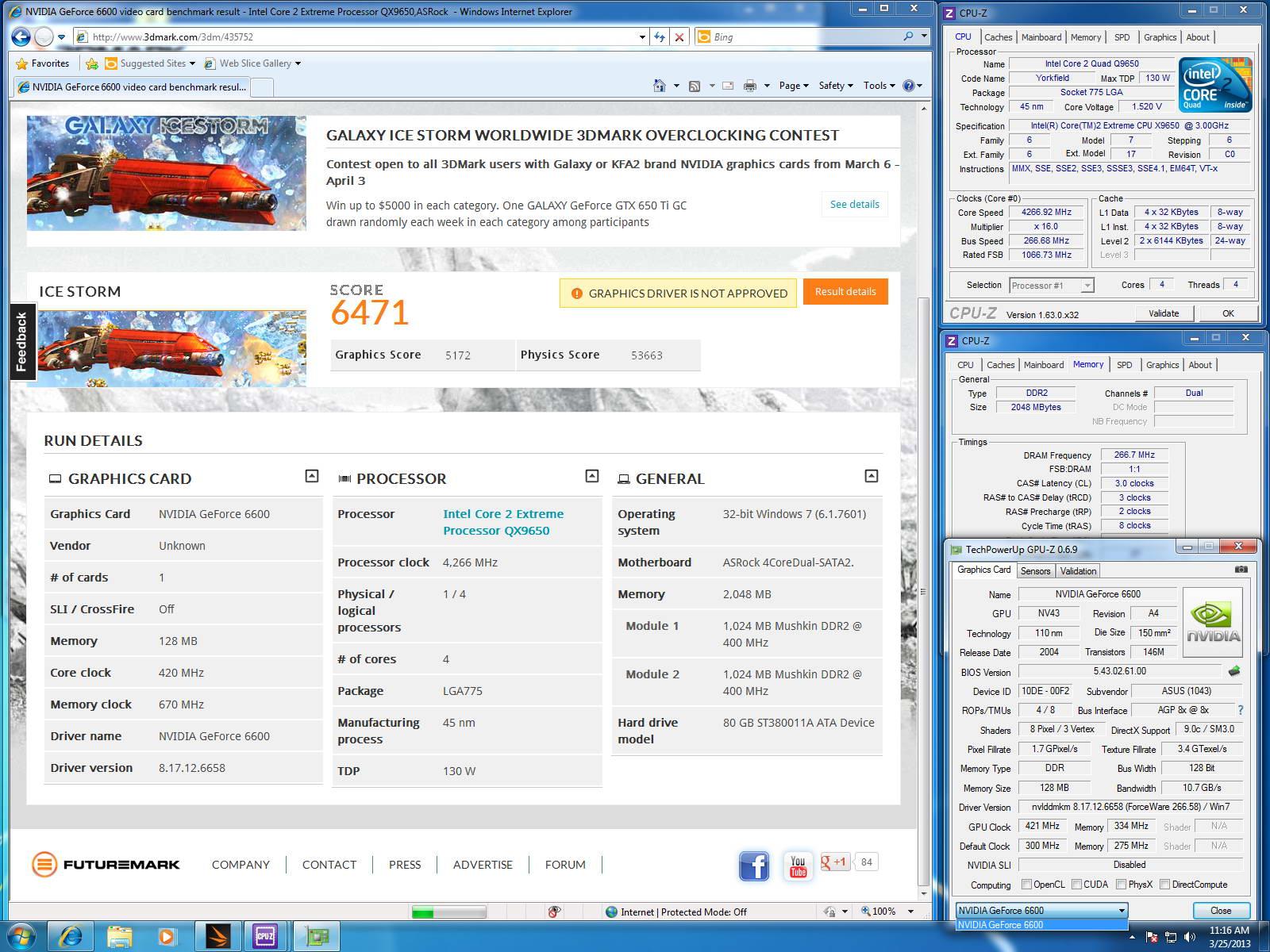
Task: Select NVIDIA GeForce 6600 in dropdown list
Action: pos(1041,924)
